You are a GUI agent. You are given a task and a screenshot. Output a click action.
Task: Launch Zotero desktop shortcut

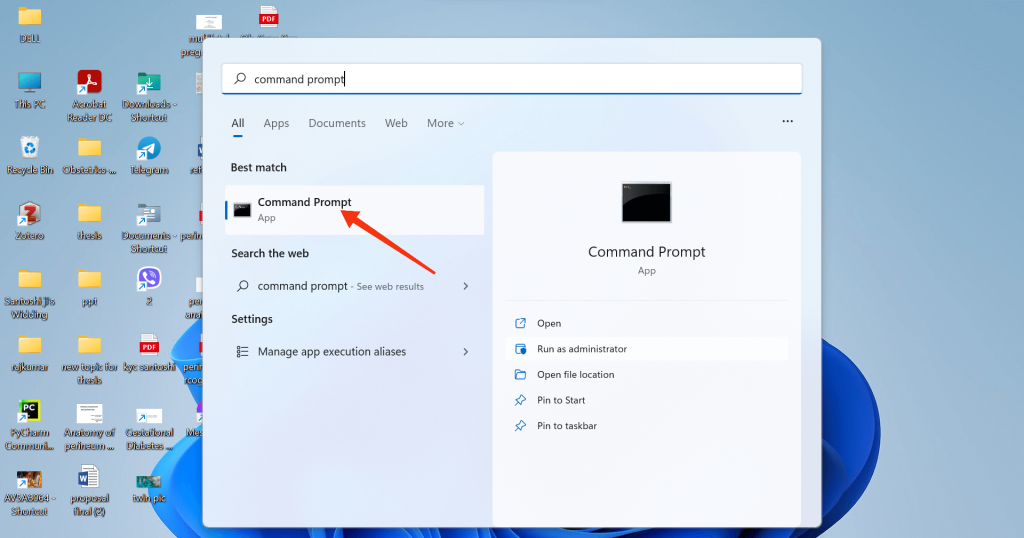coord(29,221)
